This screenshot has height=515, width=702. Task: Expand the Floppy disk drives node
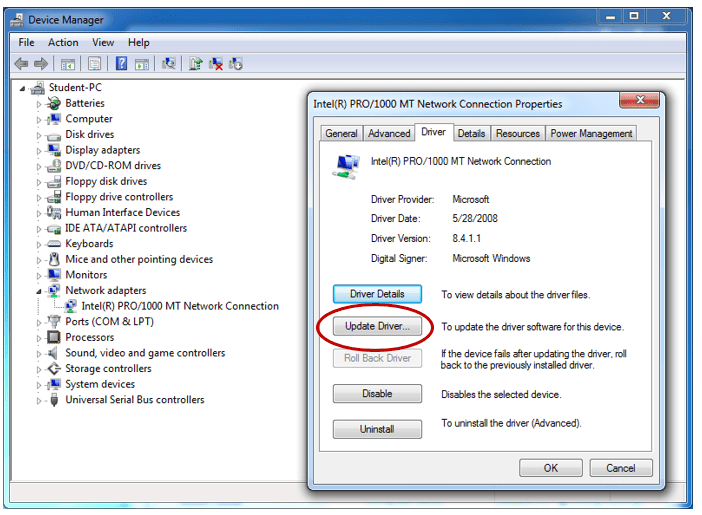coord(39,182)
